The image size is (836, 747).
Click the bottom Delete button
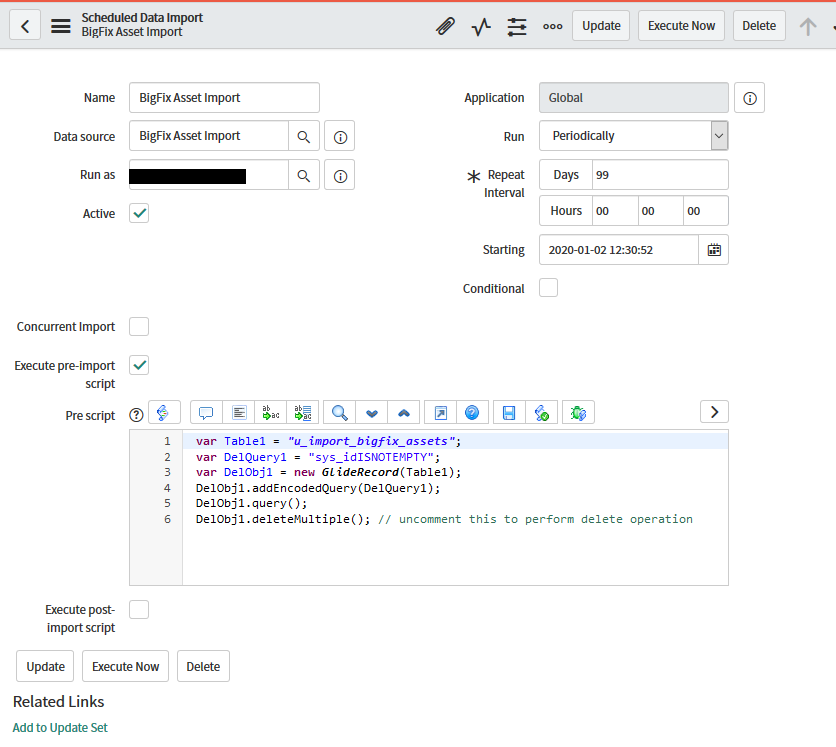tap(203, 666)
